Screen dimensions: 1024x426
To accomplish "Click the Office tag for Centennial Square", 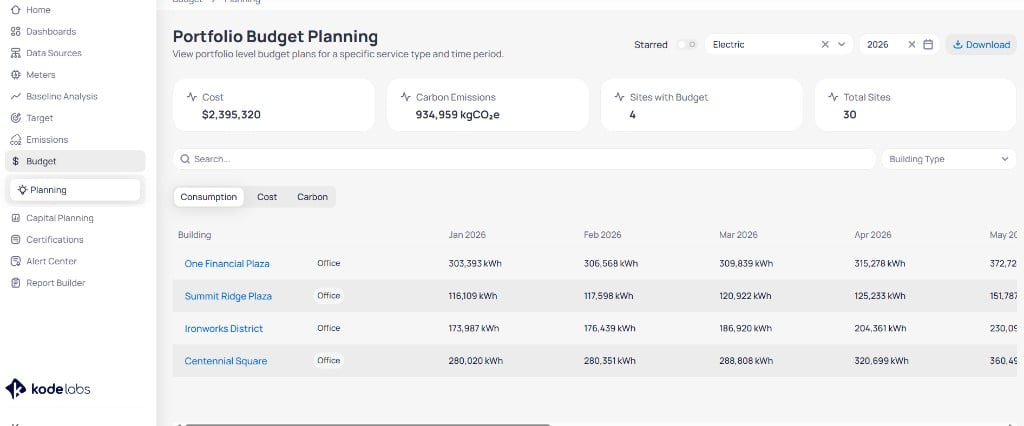I will (x=328, y=360).
